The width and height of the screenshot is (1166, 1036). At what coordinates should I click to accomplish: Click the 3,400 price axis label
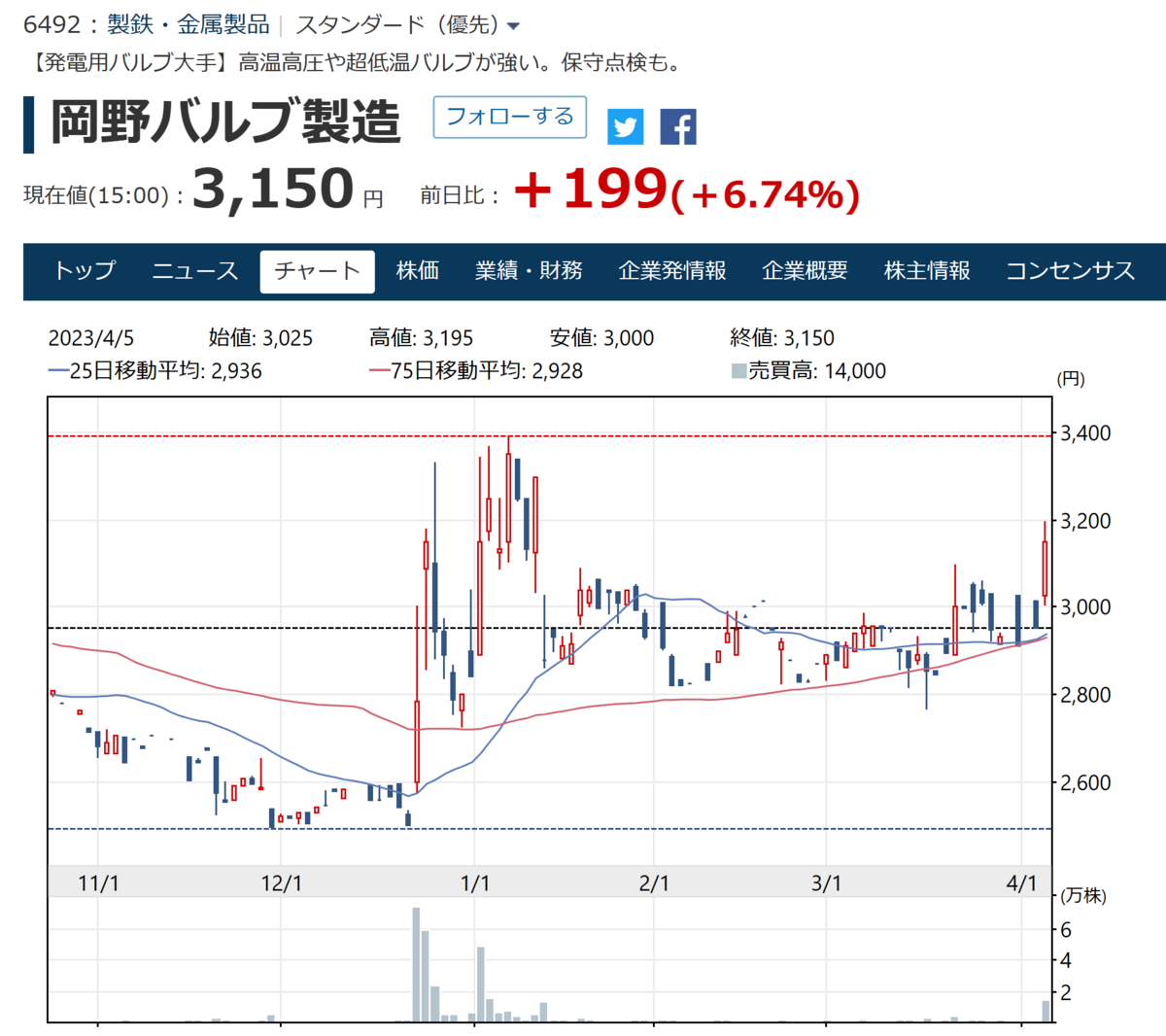point(1085,433)
